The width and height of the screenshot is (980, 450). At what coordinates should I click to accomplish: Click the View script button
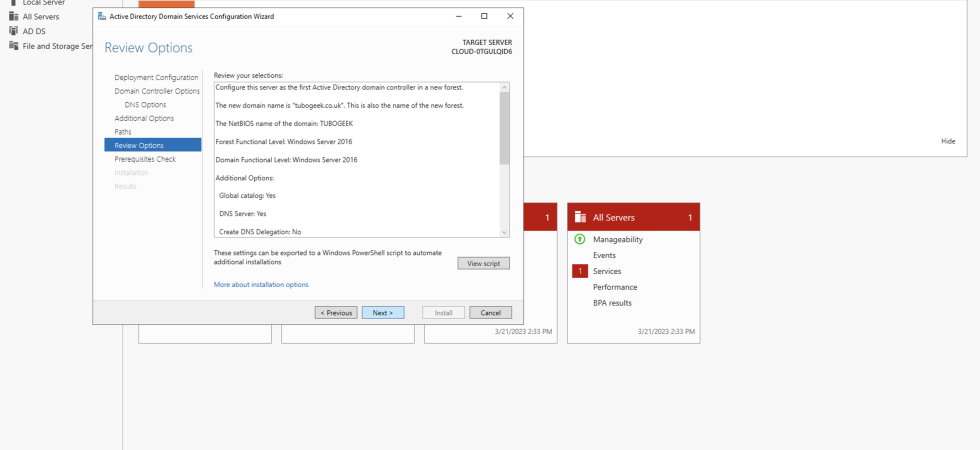(483, 264)
